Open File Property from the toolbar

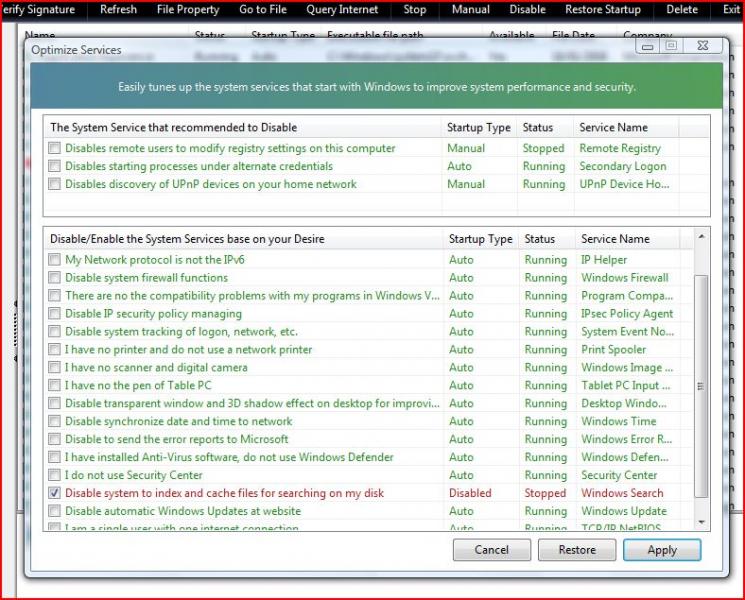tap(188, 10)
